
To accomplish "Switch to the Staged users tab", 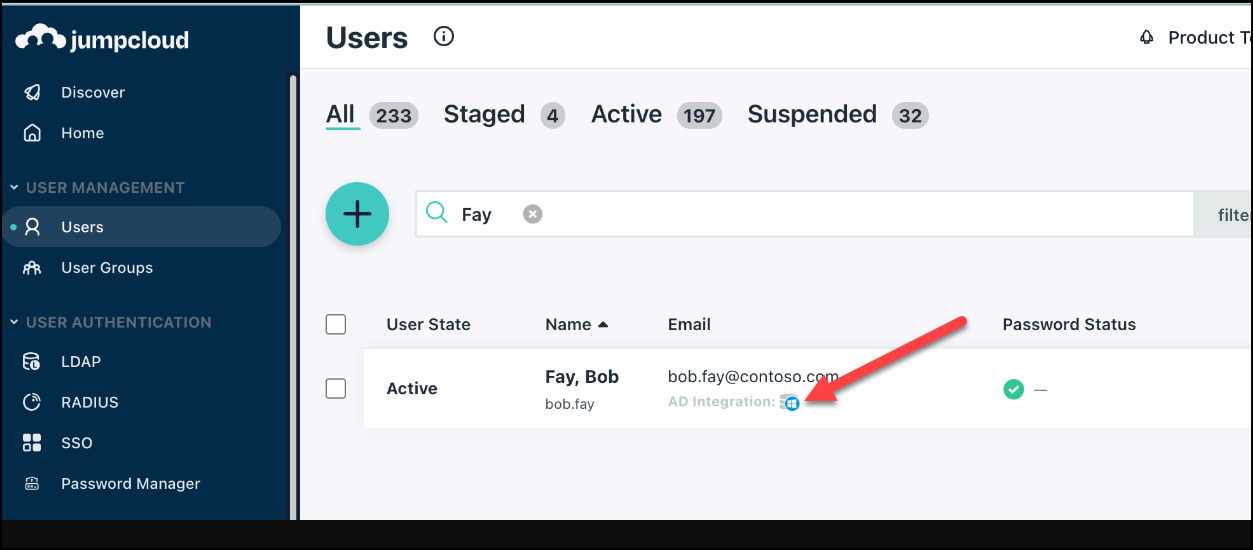I will (x=484, y=115).
